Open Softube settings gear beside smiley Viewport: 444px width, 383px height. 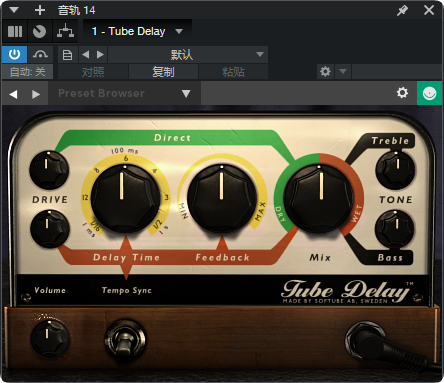(x=402, y=93)
